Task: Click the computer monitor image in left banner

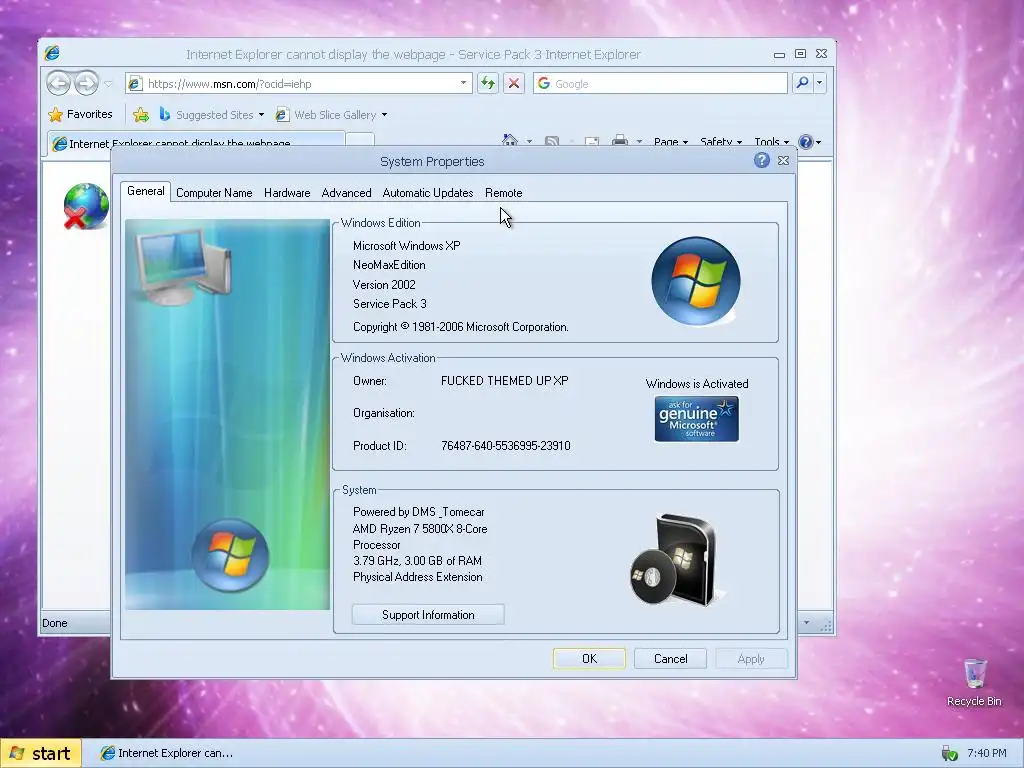Action: [183, 268]
